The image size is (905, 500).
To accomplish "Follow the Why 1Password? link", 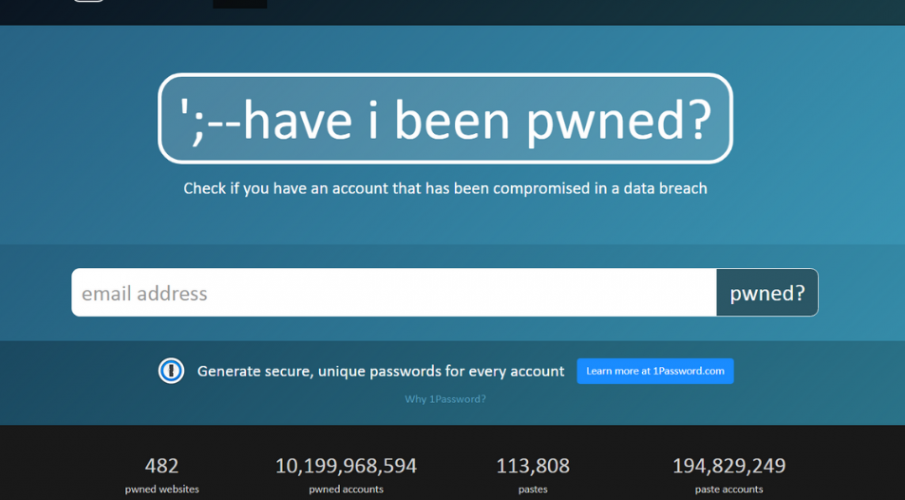I will (x=446, y=399).
